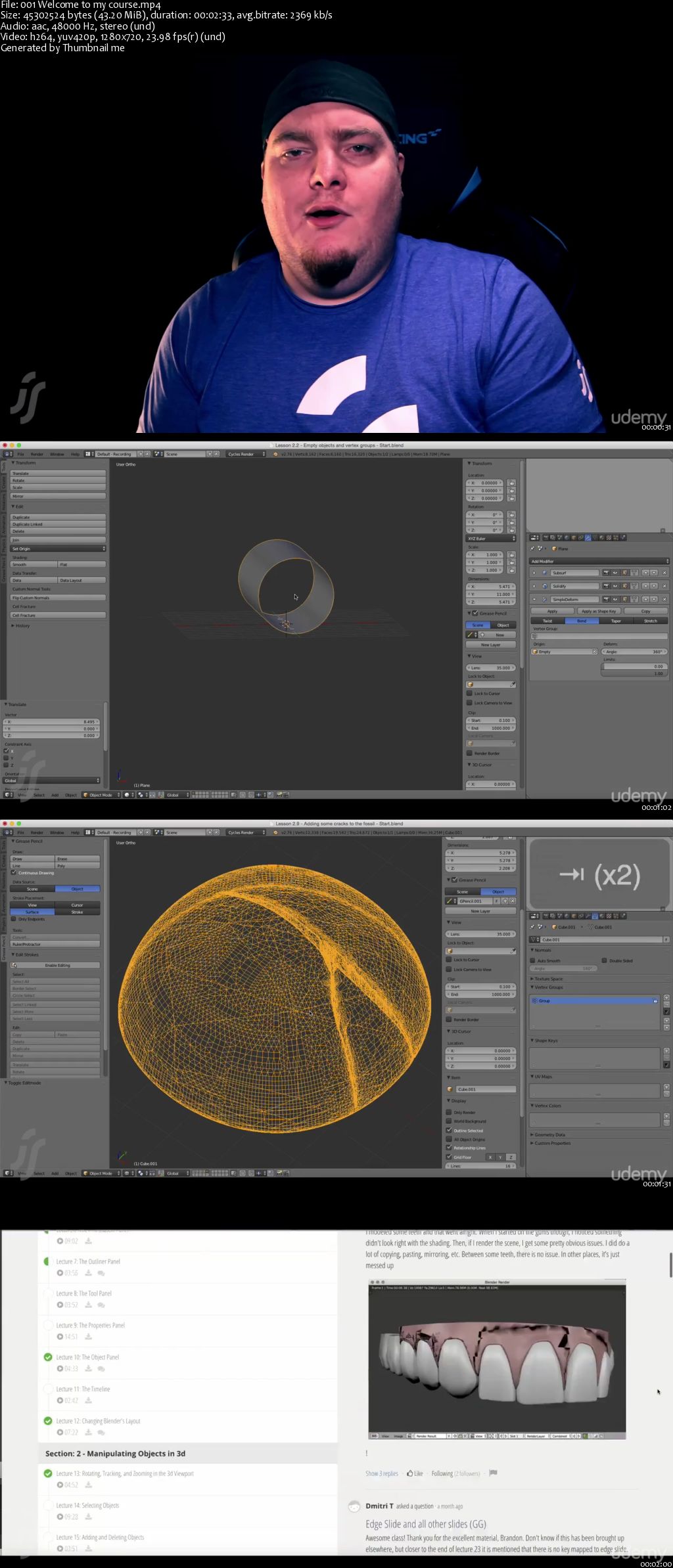Remove the Subsurf modifier with its X icon
This screenshot has height=1568, width=673.
tap(664, 573)
